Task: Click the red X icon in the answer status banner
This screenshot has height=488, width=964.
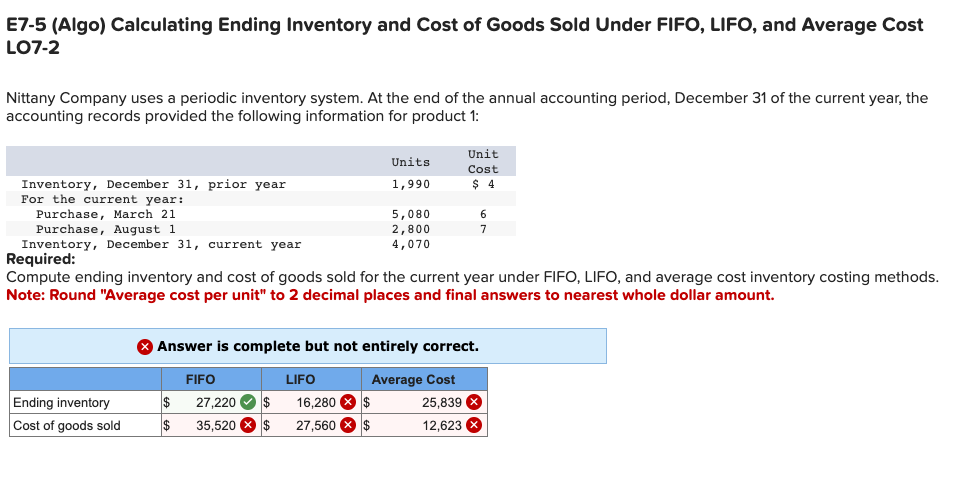Action: (x=144, y=347)
